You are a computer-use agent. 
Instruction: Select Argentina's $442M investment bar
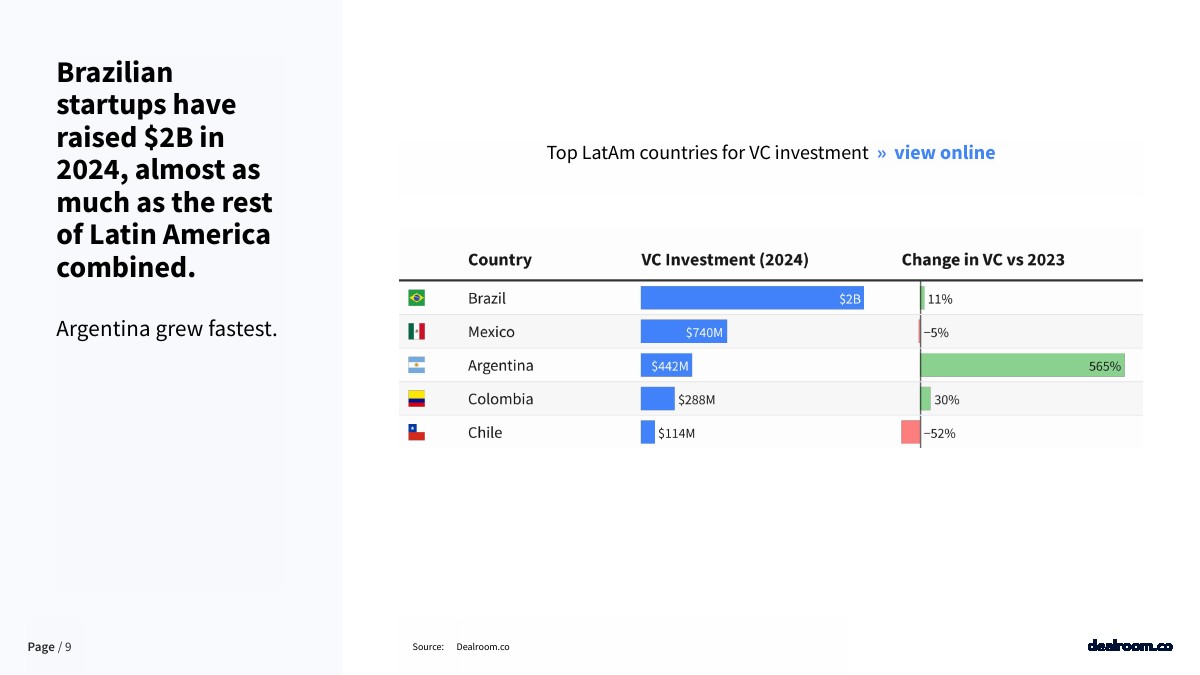[666, 365]
